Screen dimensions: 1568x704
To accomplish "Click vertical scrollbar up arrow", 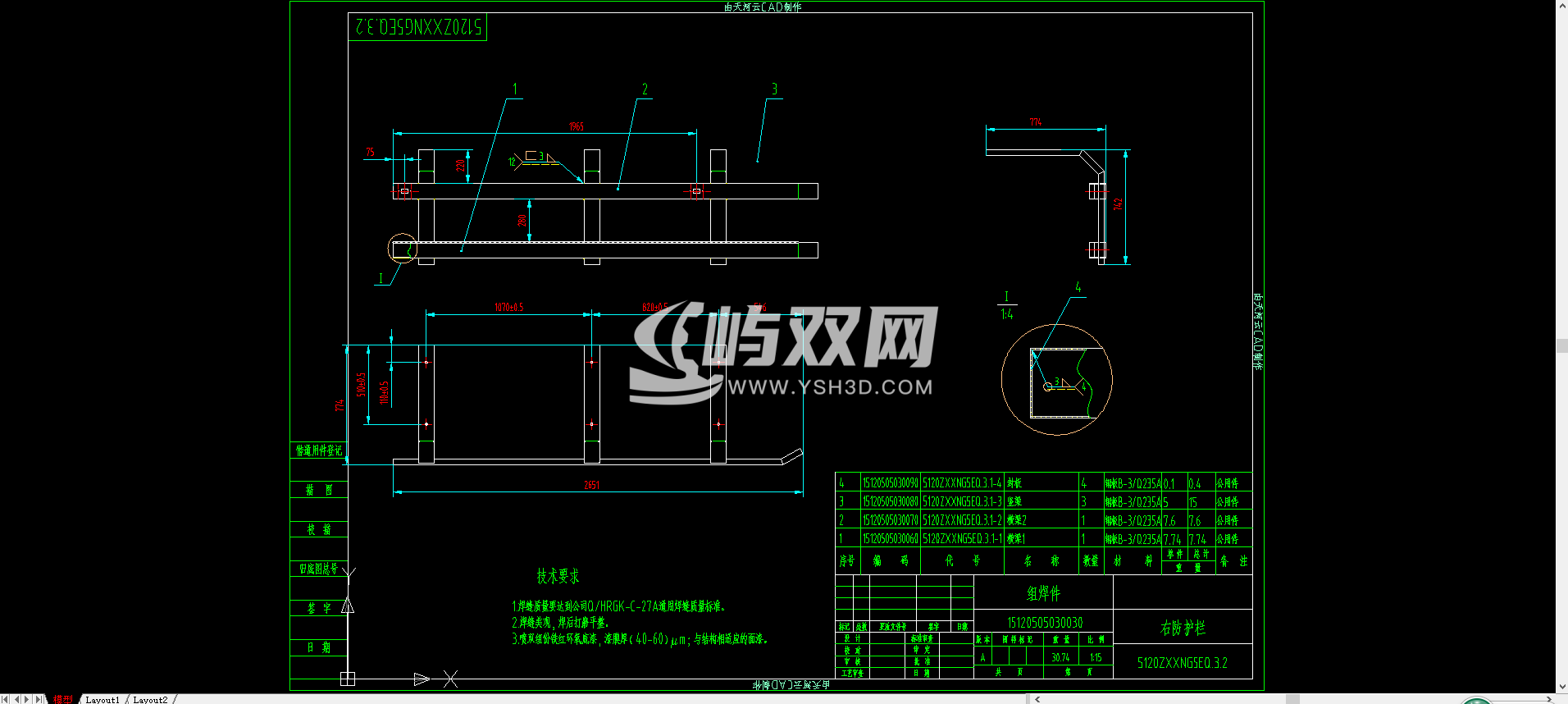I will (1561, 6).
